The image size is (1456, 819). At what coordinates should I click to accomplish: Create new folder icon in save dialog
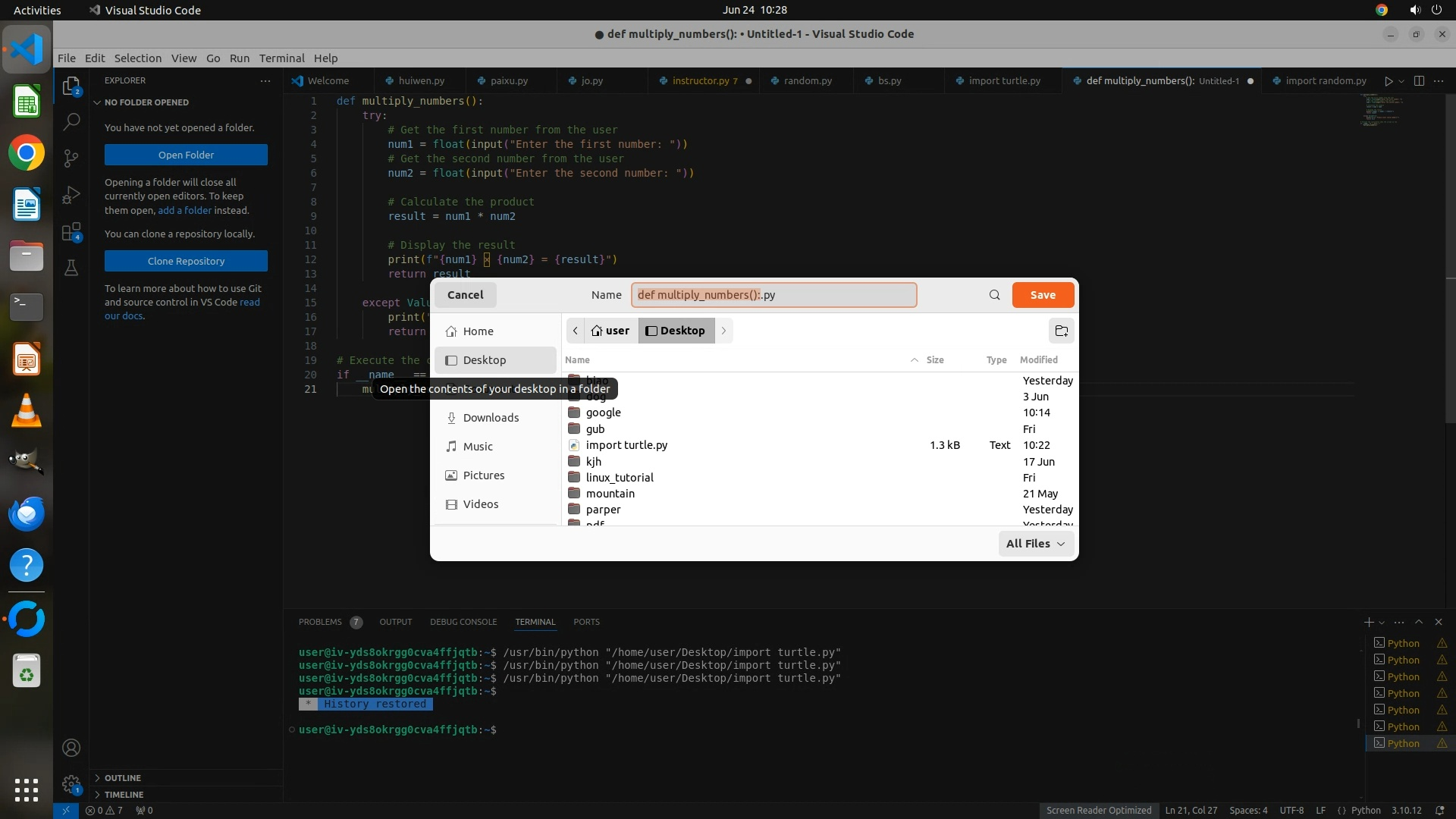click(1061, 331)
